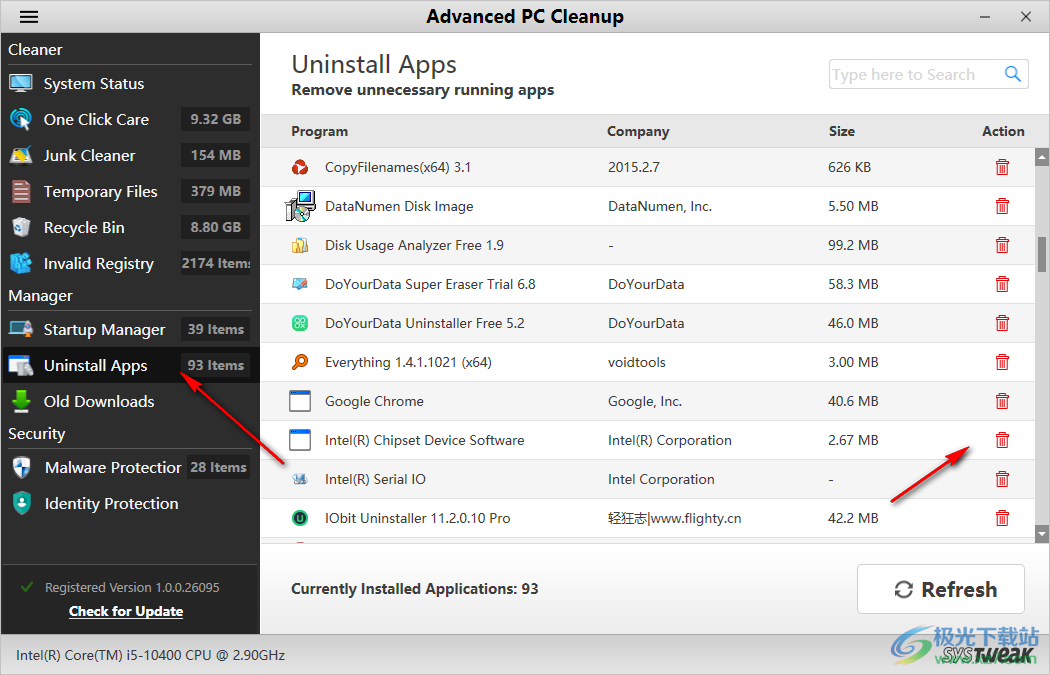Click the One Click Care icon
This screenshot has width=1050, height=675.
click(x=21, y=119)
